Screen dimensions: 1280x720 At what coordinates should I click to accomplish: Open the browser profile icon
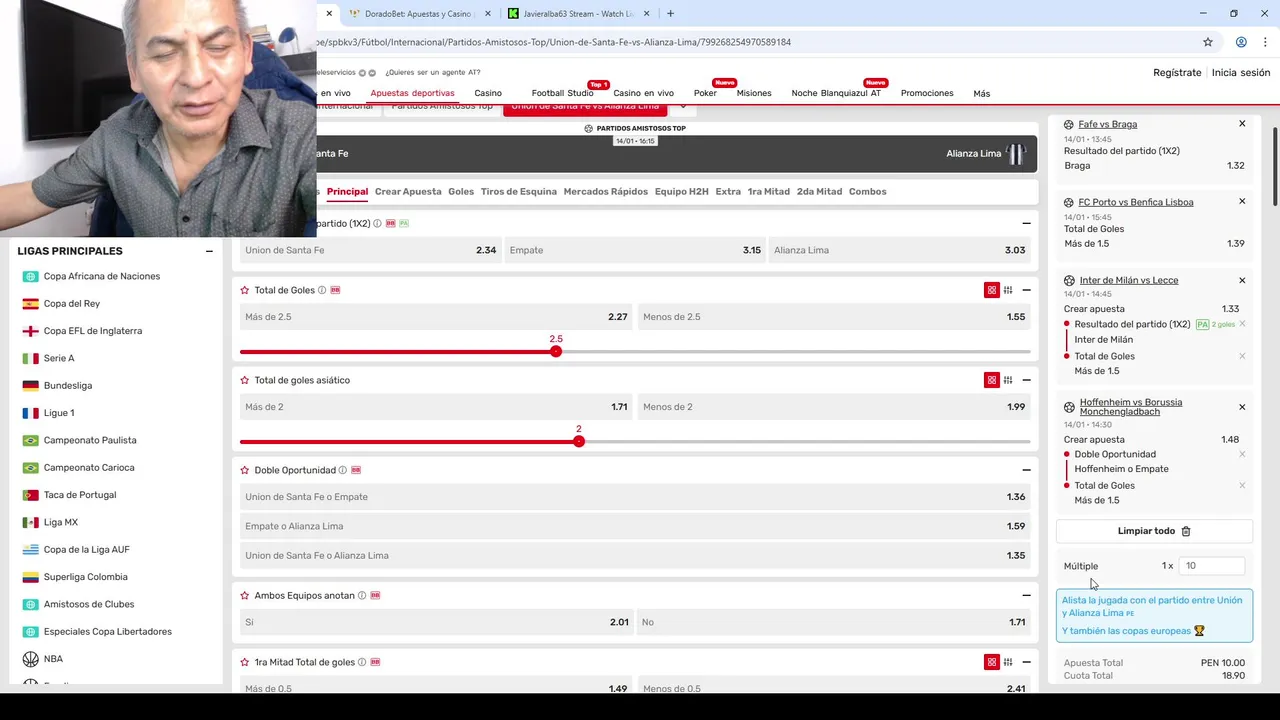click(1241, 42)
